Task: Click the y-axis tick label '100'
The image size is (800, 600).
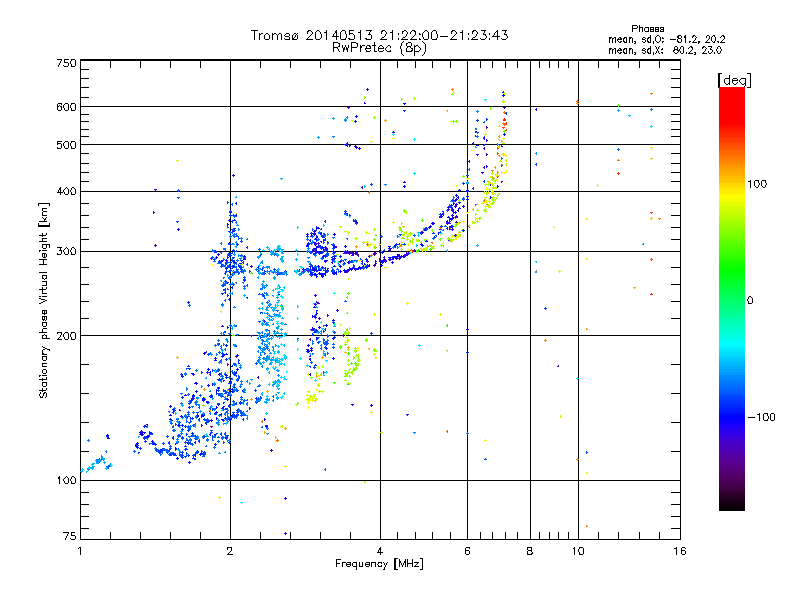Action: pyautogui.click(x=66, y=481)
